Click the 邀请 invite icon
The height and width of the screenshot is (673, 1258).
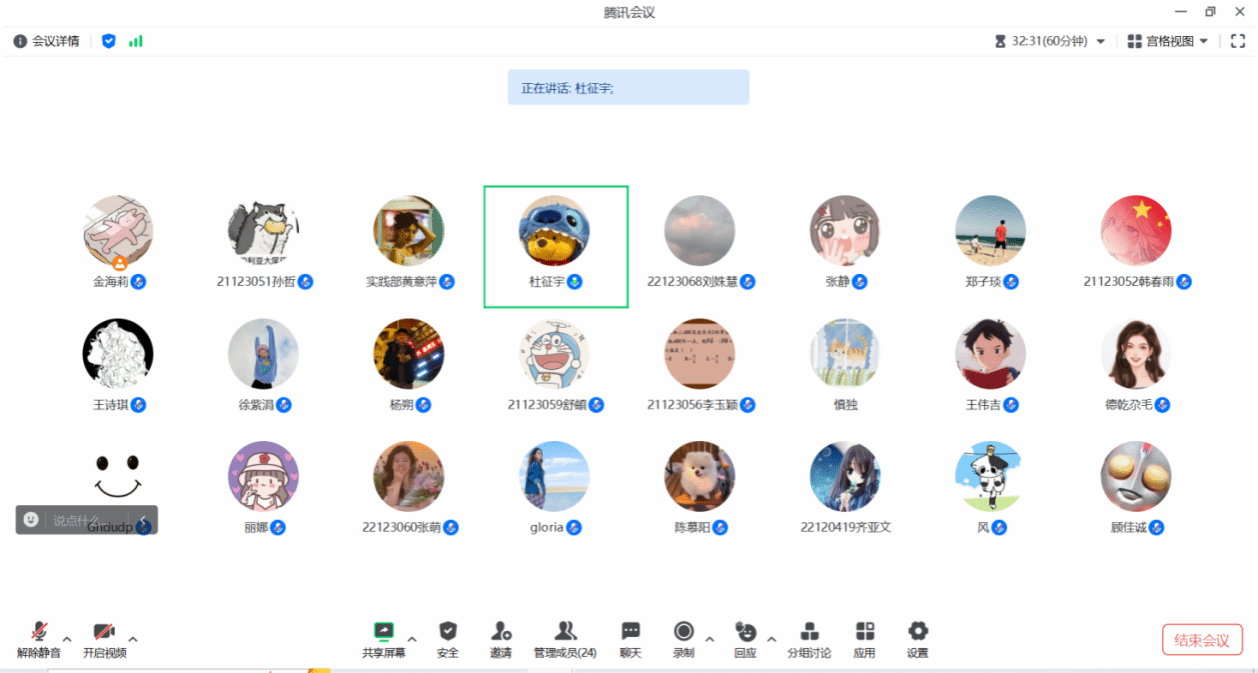click(501, 638)
